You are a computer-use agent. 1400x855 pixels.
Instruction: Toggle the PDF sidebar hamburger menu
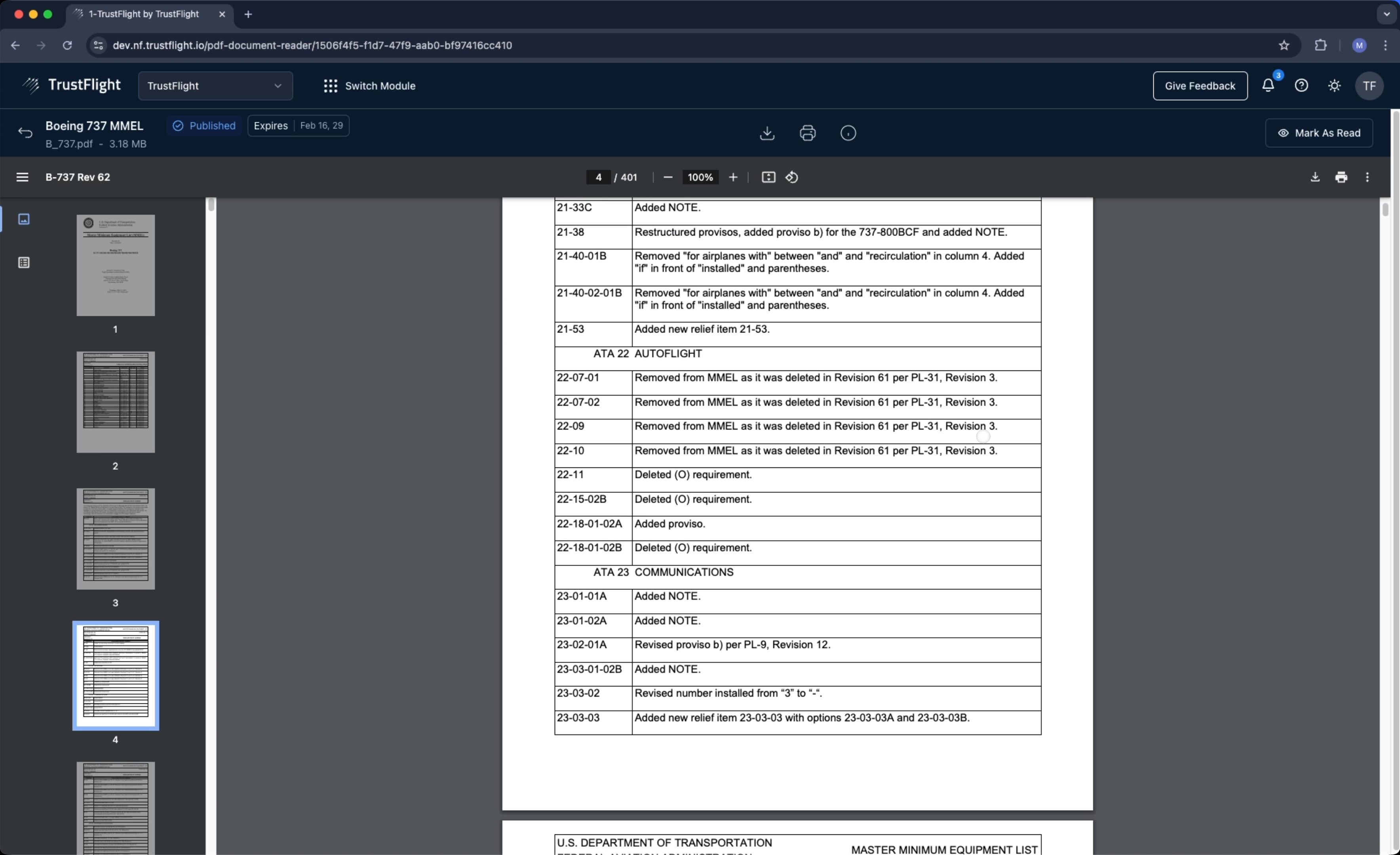point(22,177)
